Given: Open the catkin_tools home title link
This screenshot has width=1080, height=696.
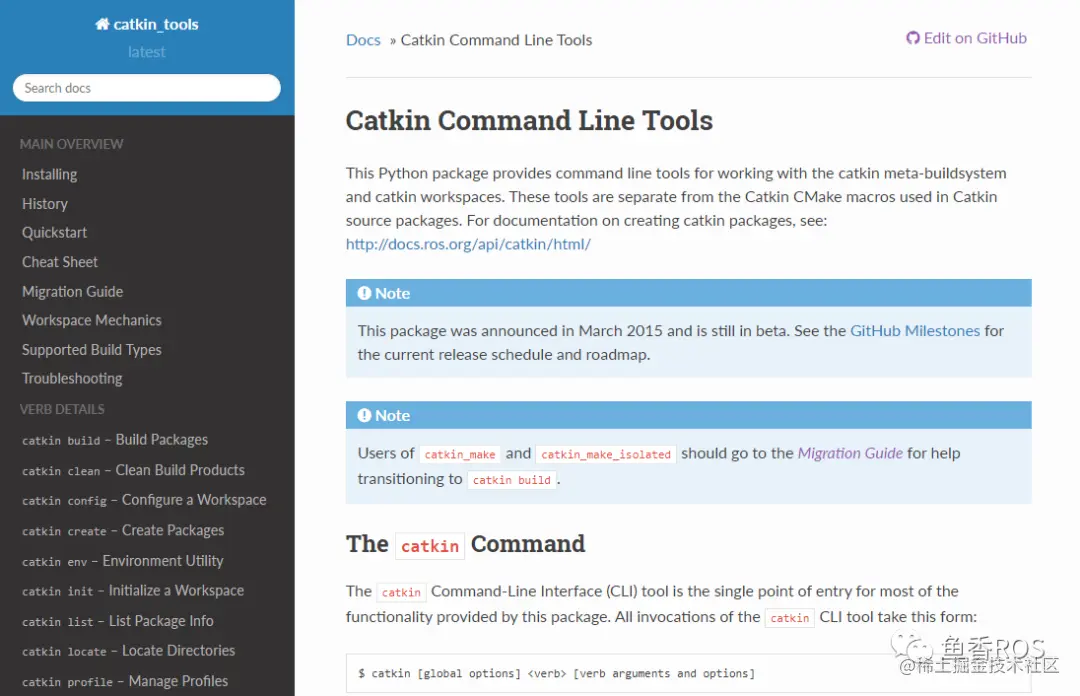Looking at the screenshot, I should 147,24.
